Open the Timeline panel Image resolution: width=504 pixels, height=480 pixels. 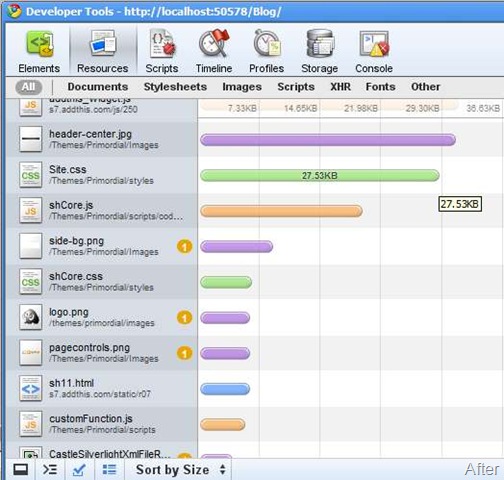(214, 51)
